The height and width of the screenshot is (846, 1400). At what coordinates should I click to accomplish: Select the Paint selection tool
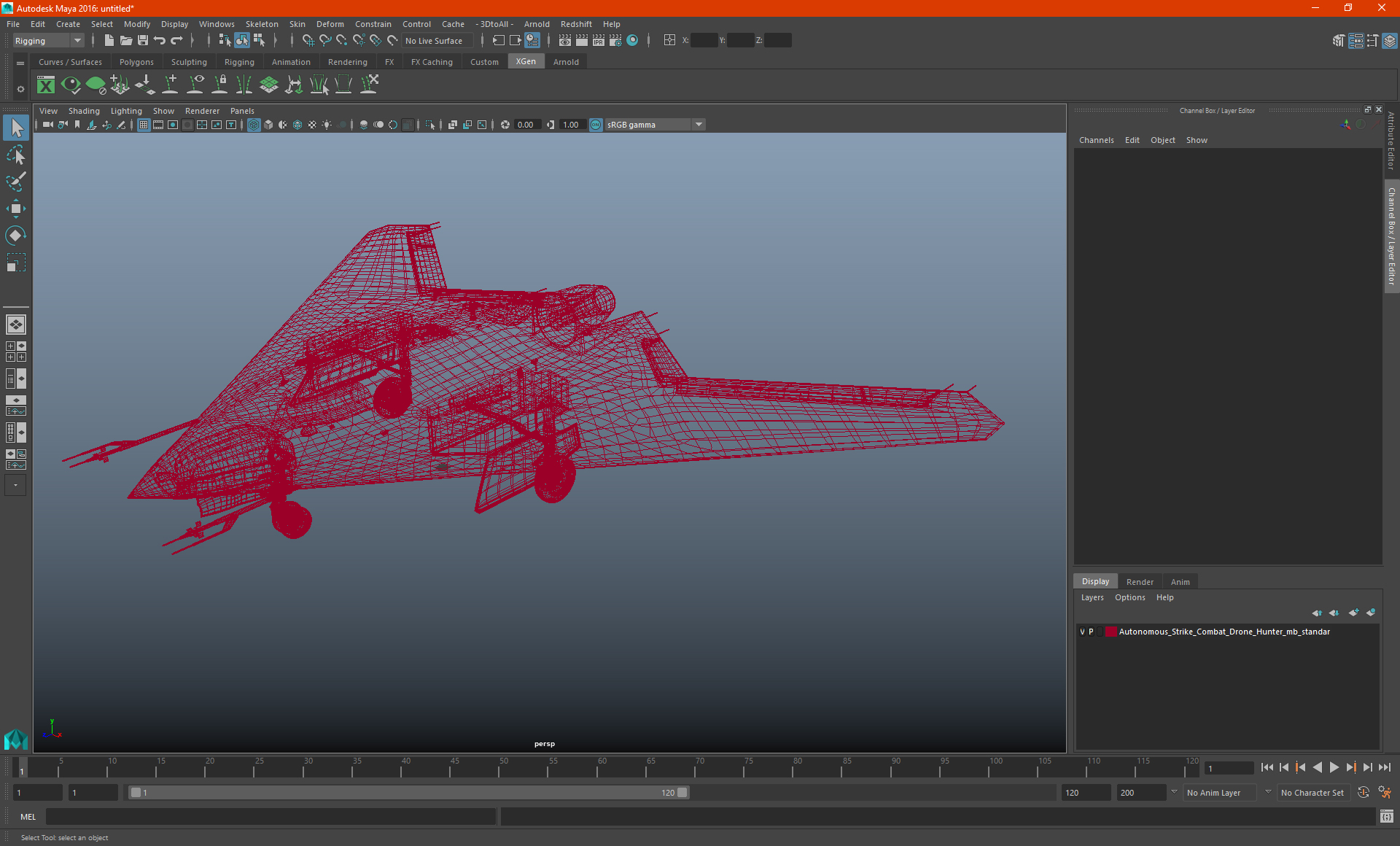coord(16,182)
